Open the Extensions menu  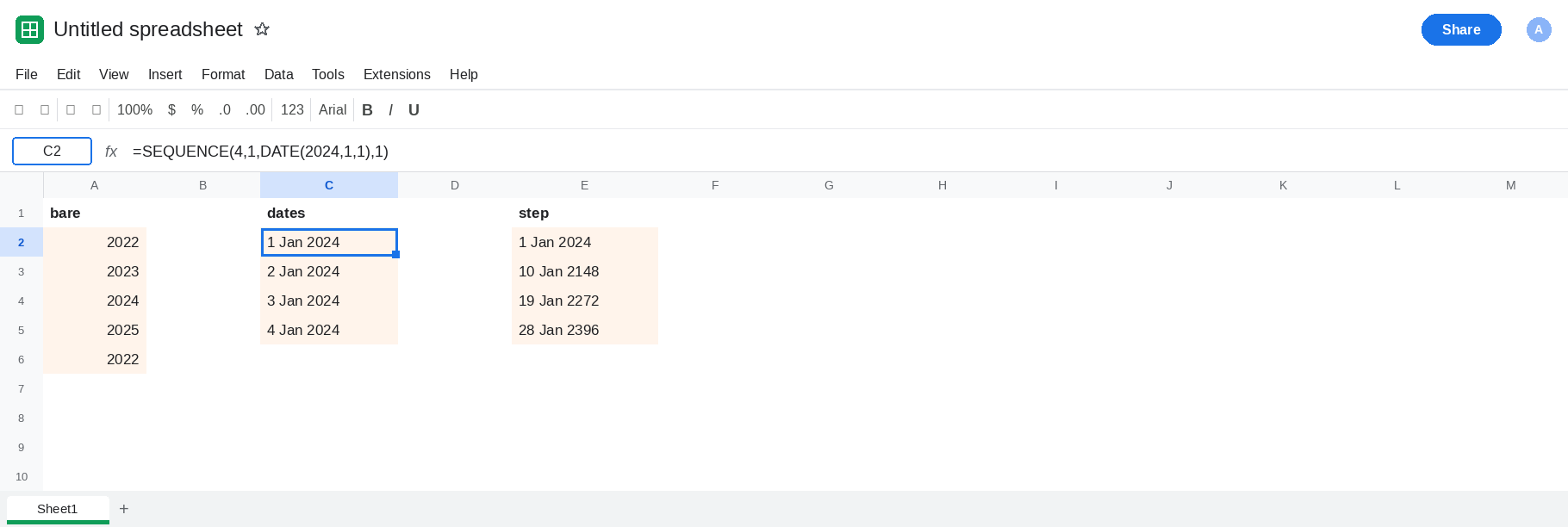[x=396, y=75]
